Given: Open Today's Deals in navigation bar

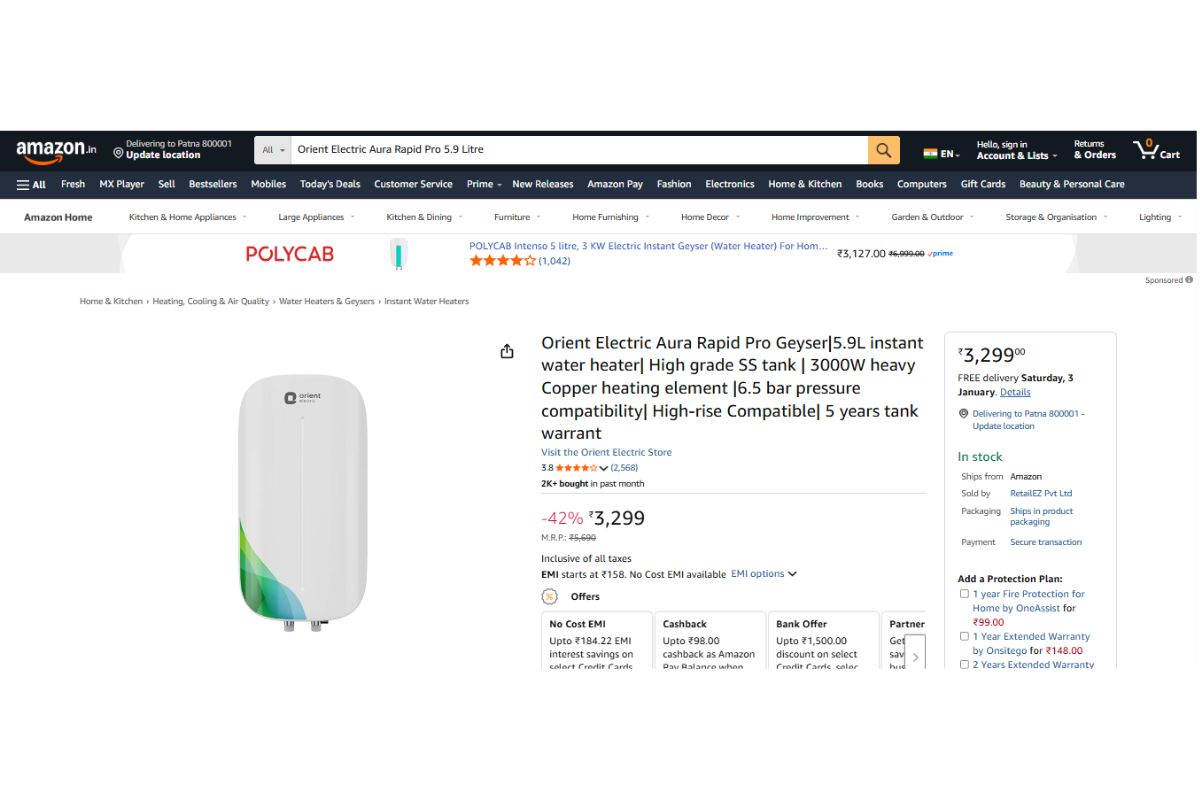Looking at the screenshot, I should point(330,184).
